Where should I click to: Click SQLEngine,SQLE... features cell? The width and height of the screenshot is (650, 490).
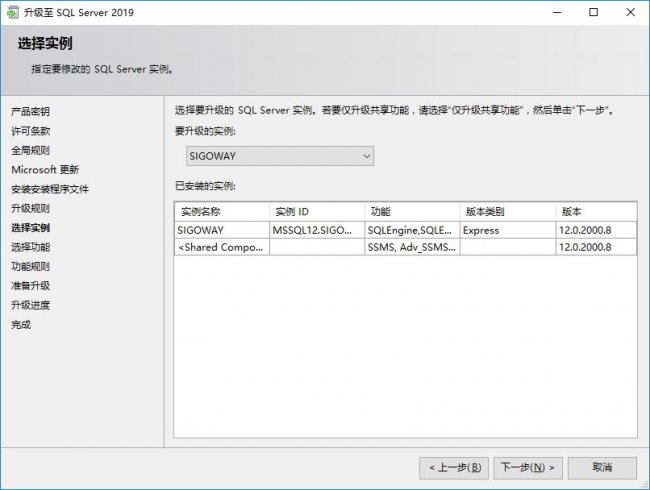coord(412,230)
